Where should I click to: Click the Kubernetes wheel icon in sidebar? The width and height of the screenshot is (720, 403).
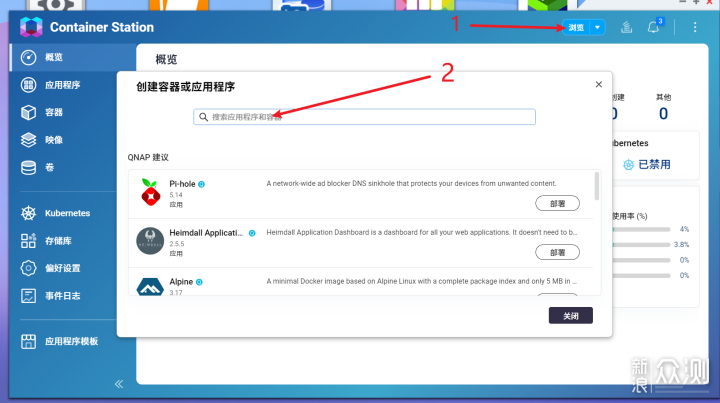[28, 213]
